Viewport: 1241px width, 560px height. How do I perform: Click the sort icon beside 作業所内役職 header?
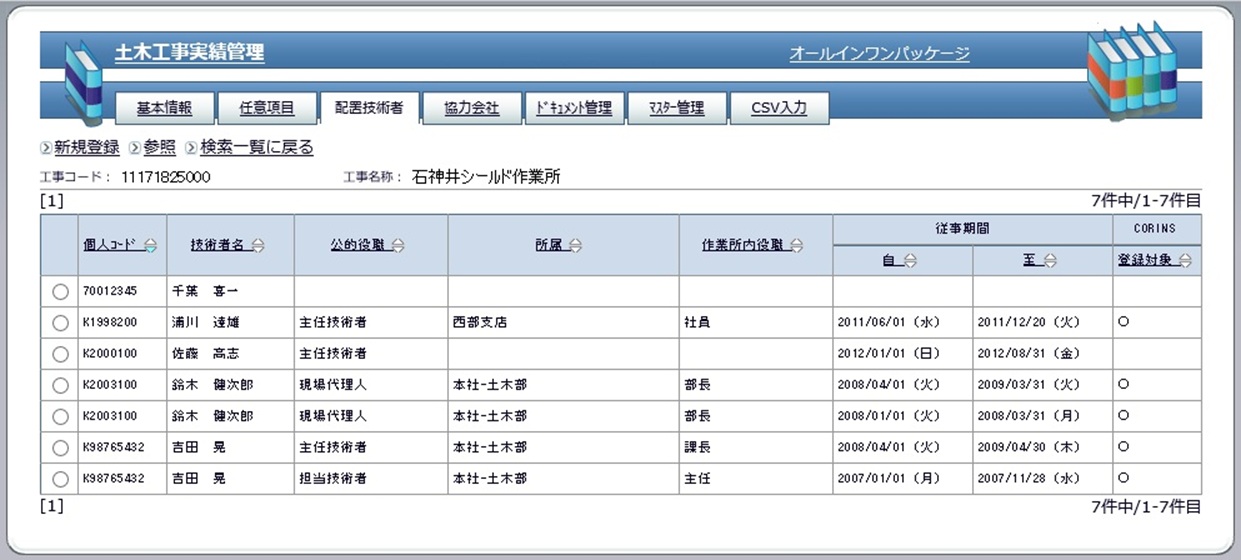pos(796,246)
